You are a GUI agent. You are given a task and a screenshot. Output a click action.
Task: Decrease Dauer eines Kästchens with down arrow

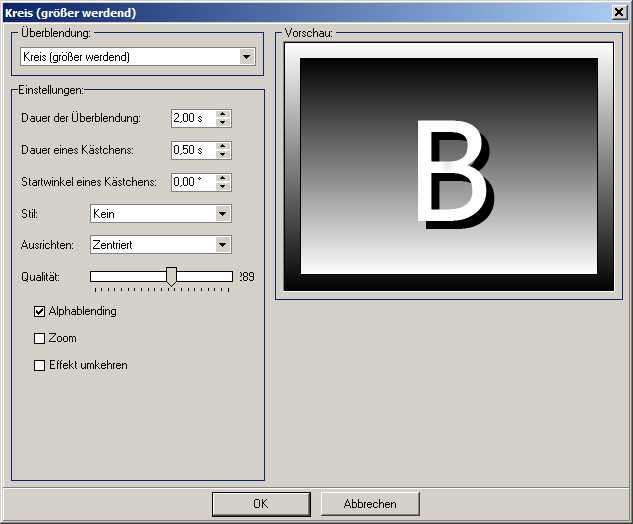(x=224, y=155)
